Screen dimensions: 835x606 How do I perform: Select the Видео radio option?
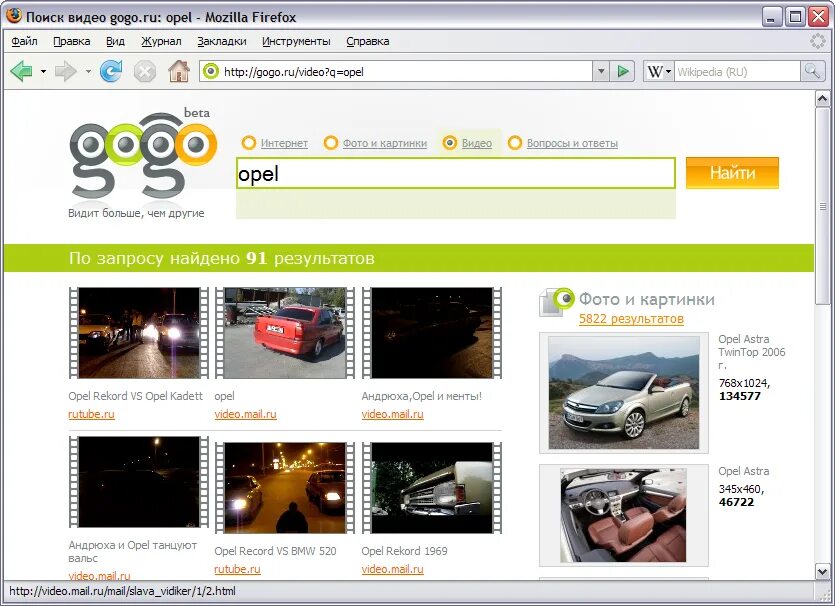[x=450, y=143]
